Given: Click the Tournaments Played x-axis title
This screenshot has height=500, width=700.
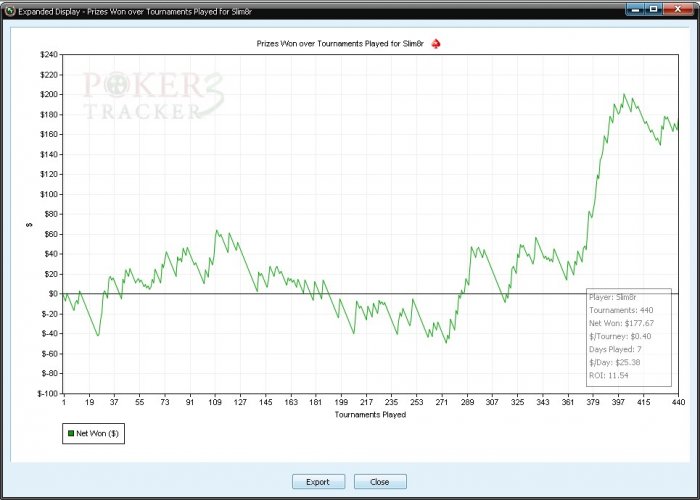Looking at the screenshot, I should pos(370,414).
